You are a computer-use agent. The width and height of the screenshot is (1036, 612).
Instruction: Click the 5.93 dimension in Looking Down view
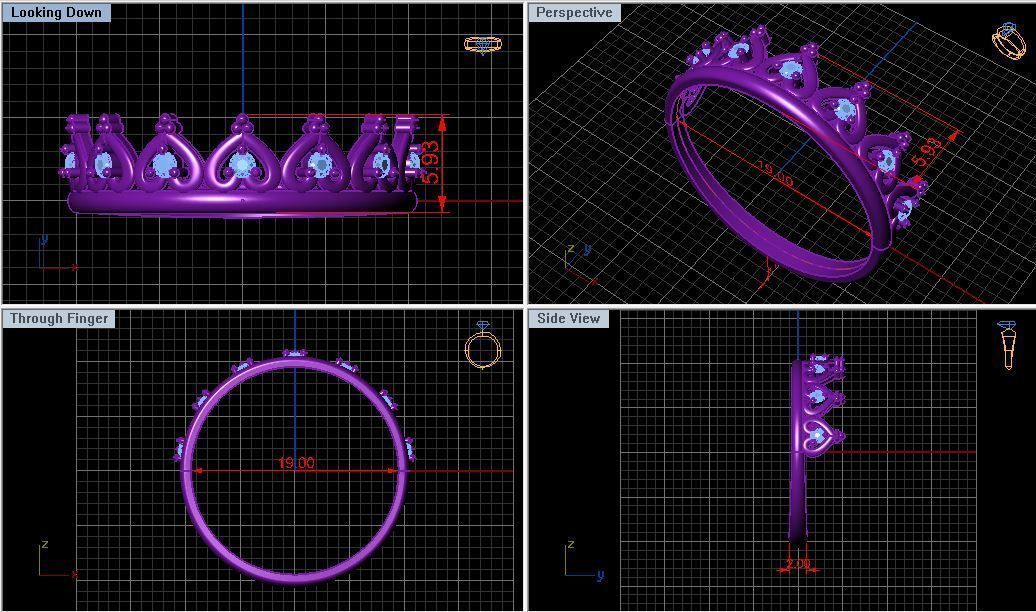pyautogui.click(x=430, y=162)
